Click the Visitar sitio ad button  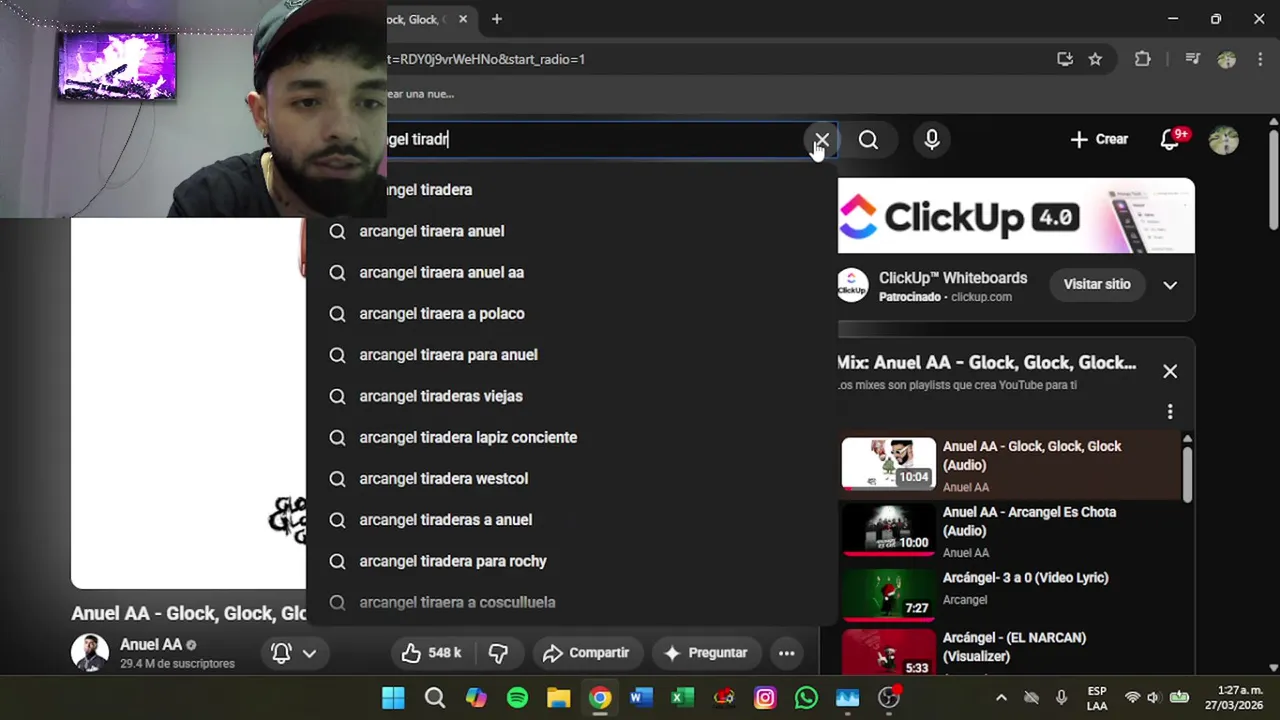pos(1097,285)
